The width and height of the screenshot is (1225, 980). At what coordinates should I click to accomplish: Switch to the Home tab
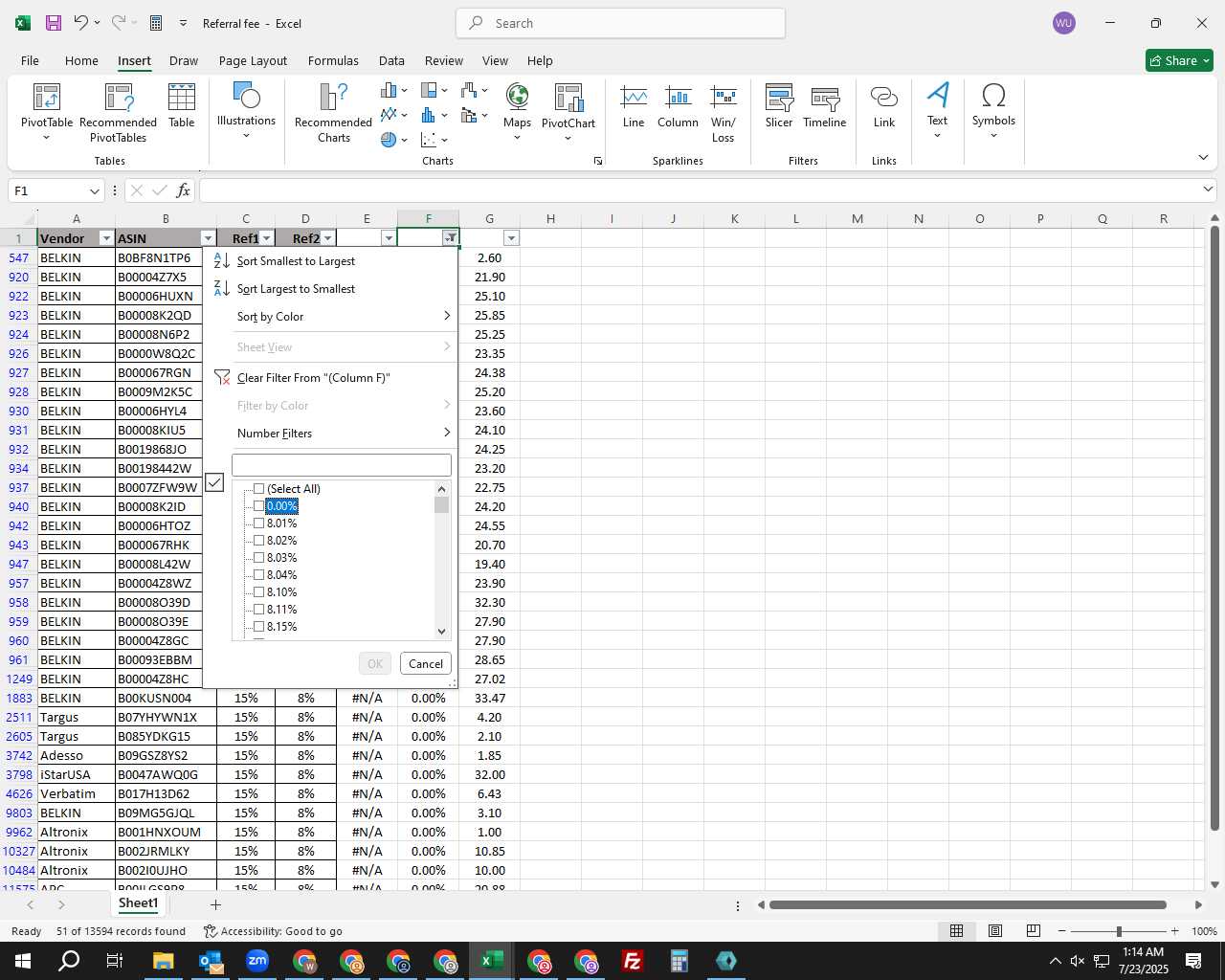tap(81, 60)
